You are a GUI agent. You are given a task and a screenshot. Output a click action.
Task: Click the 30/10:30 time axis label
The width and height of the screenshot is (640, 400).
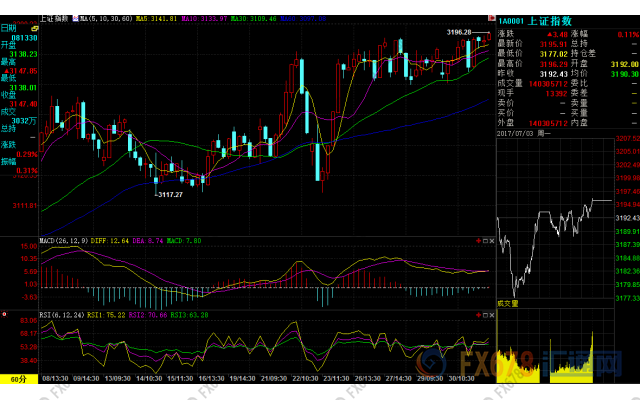pyautogui.click(x=461, y=378)
